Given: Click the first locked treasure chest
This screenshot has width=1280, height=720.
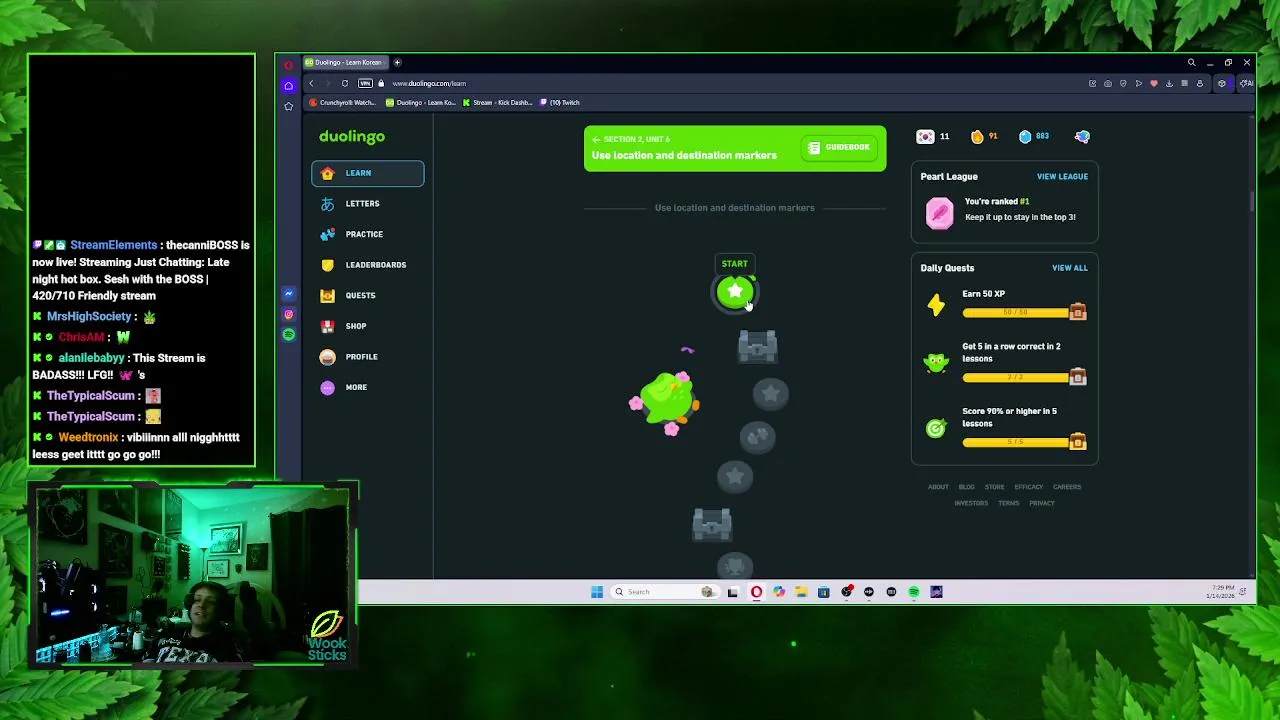Looking at the screenshot, I should (757, 347).
